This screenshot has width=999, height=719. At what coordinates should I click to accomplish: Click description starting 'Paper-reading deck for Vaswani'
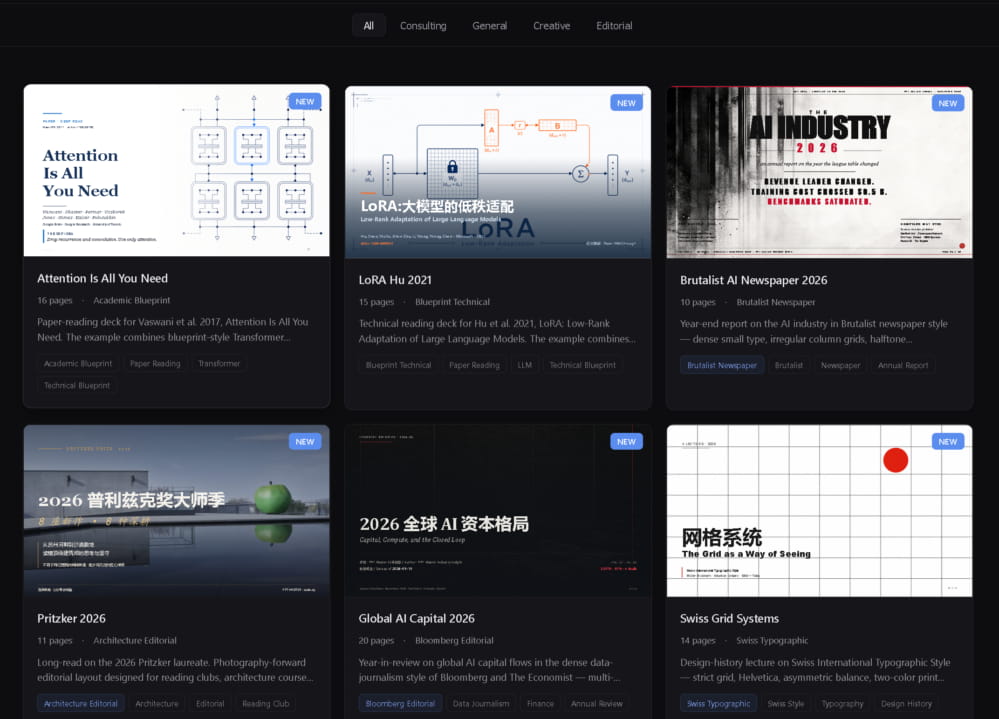click(x=173, y=329)
